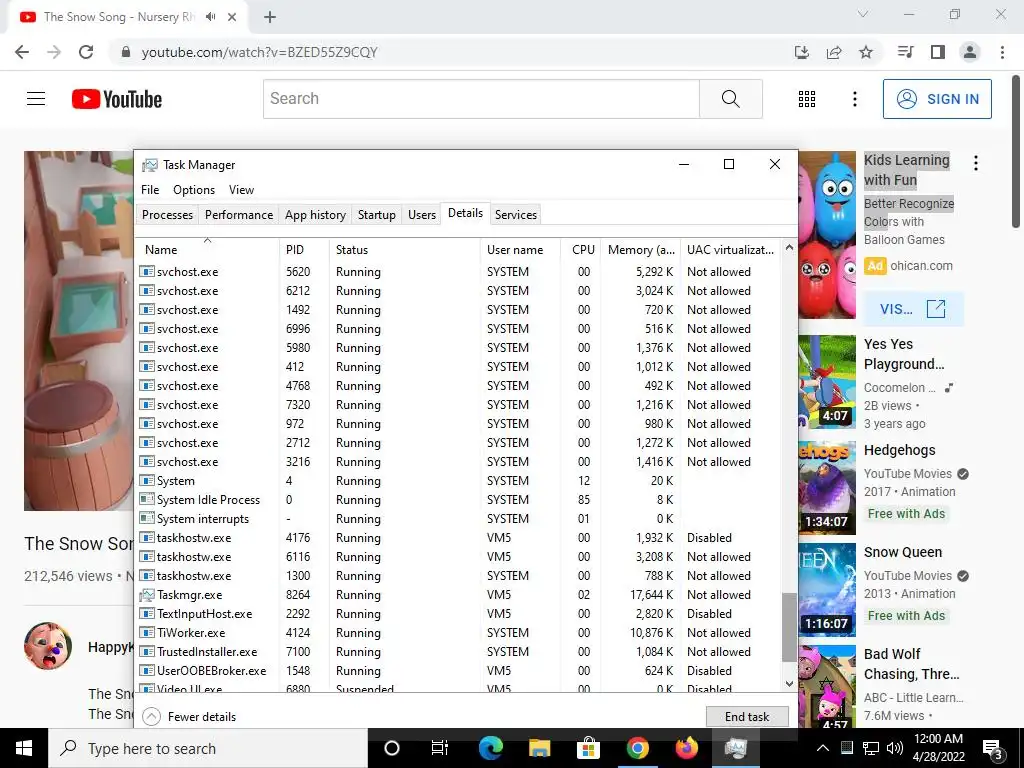1024x768 pixels.
Task: Switch to the Services tab
Action: coord(516,215)
